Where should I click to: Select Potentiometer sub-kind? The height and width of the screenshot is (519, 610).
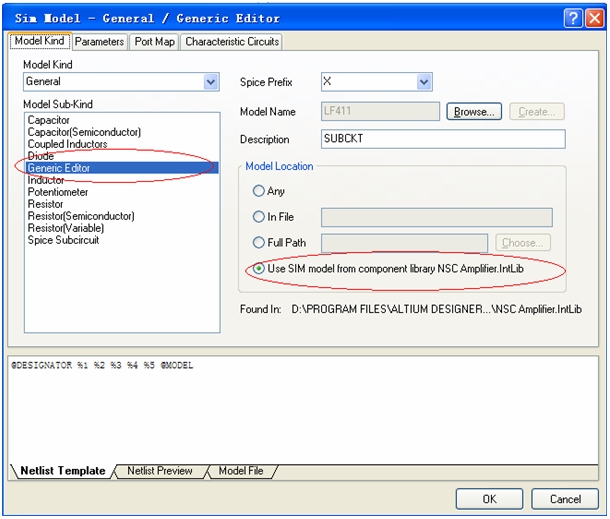58,192
